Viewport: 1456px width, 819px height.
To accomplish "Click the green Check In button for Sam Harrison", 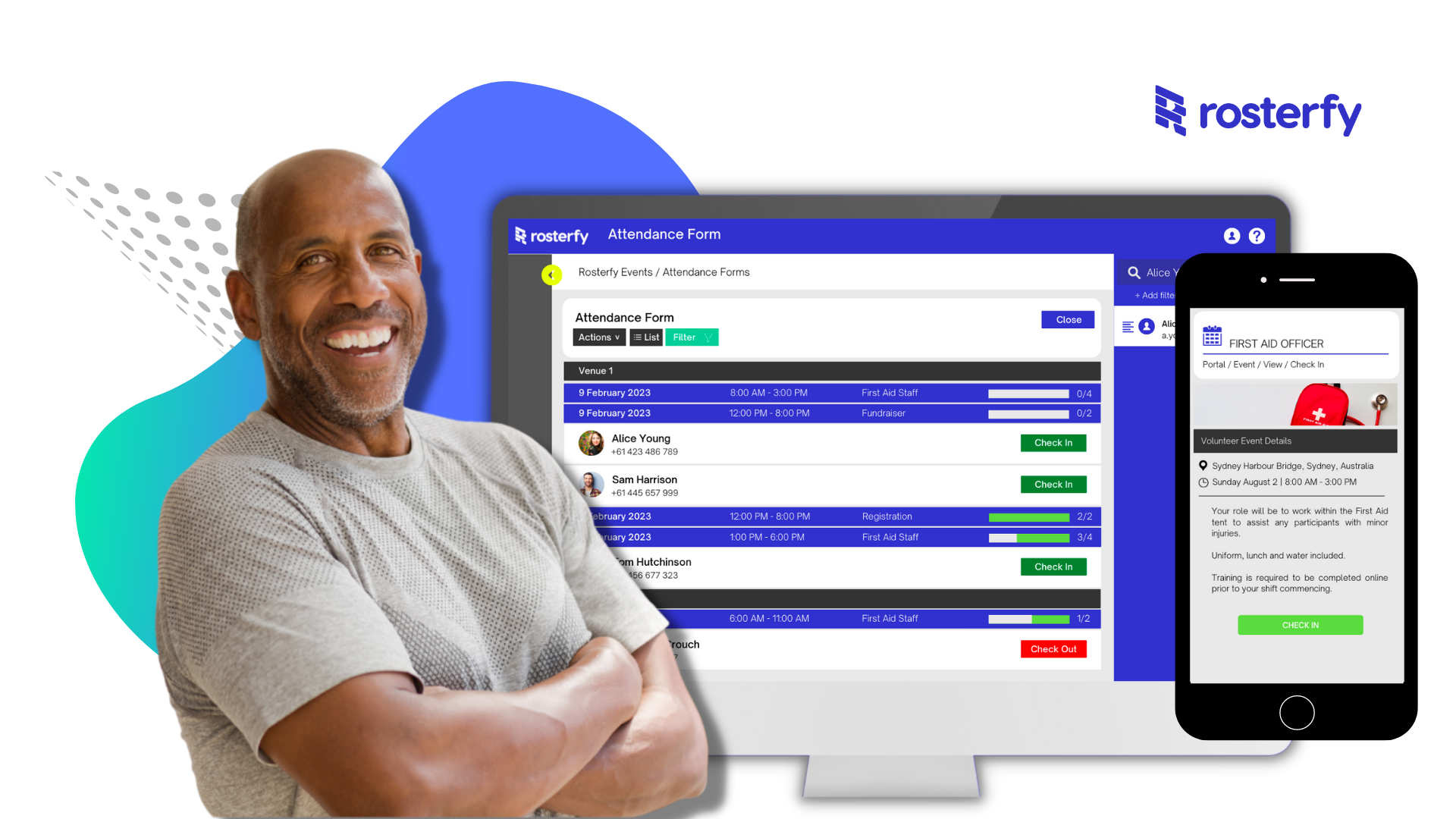I will pos(1054,484).
